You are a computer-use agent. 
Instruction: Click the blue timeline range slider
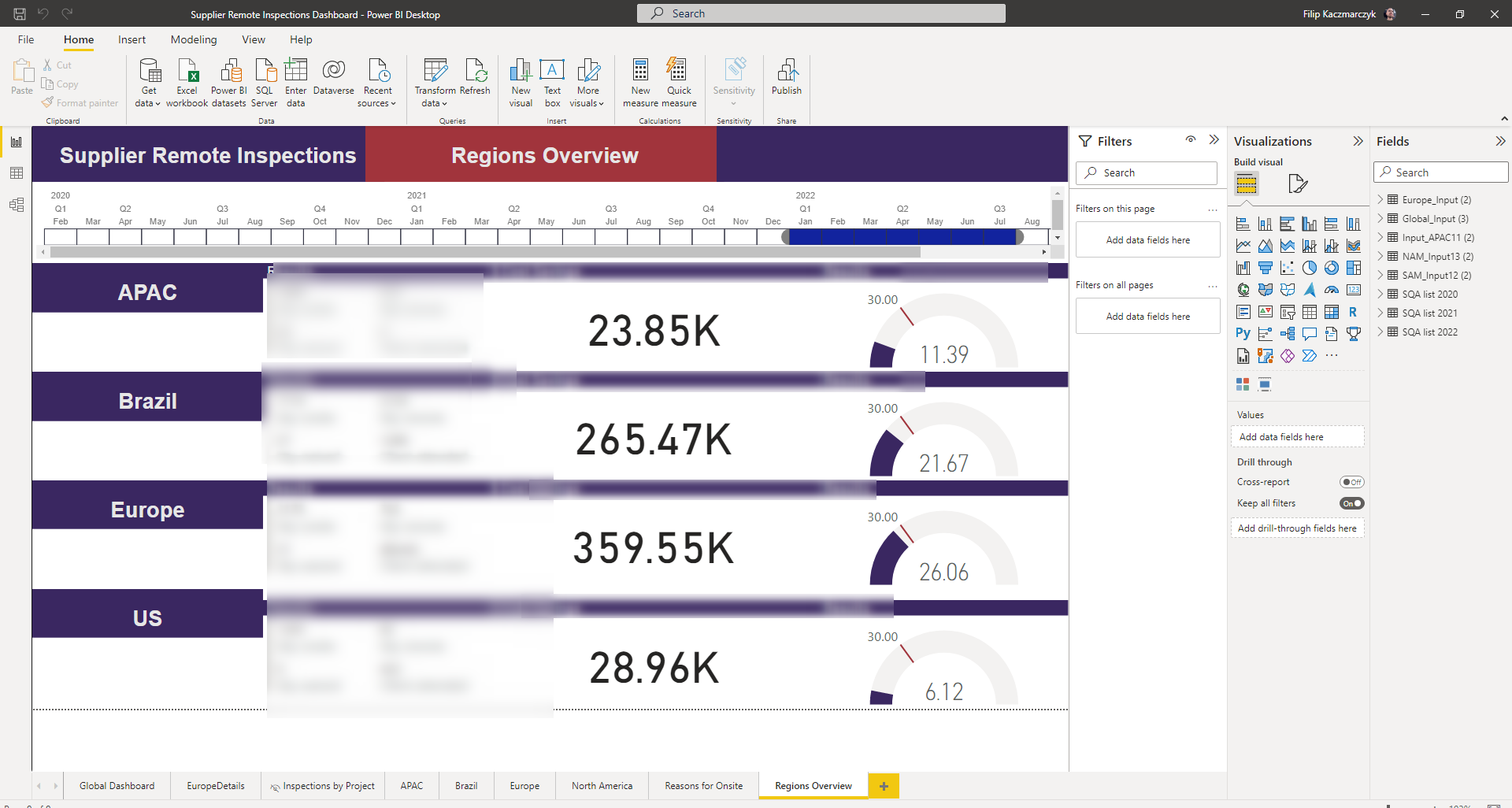tap(902, 237)
